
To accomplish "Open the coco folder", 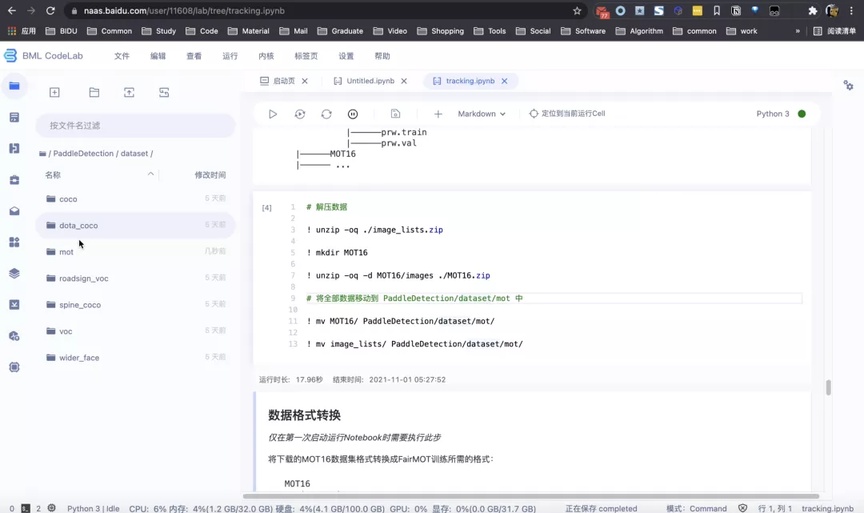I will [136, 199].
